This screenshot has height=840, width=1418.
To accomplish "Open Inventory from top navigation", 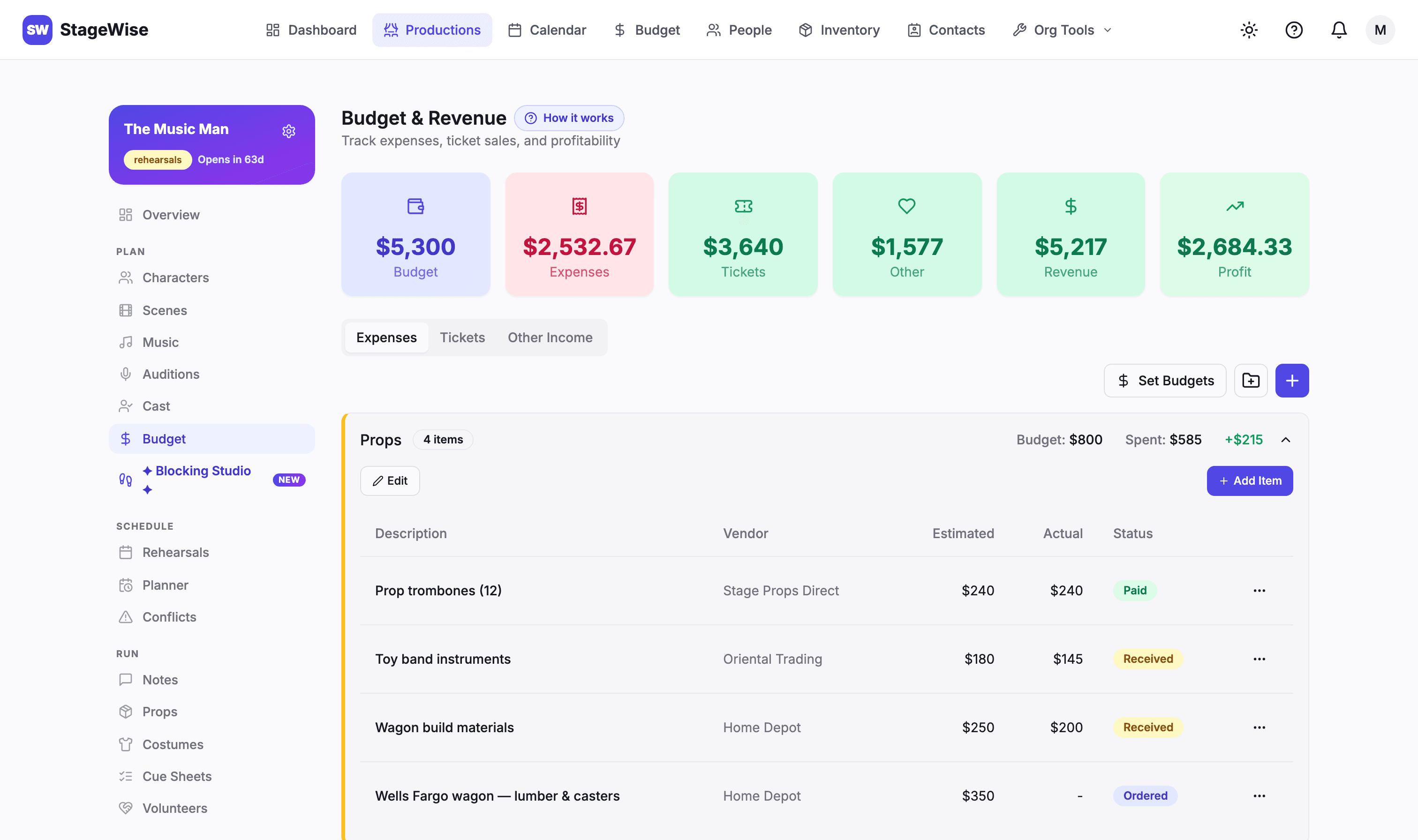I will click(x=839, y=30).
